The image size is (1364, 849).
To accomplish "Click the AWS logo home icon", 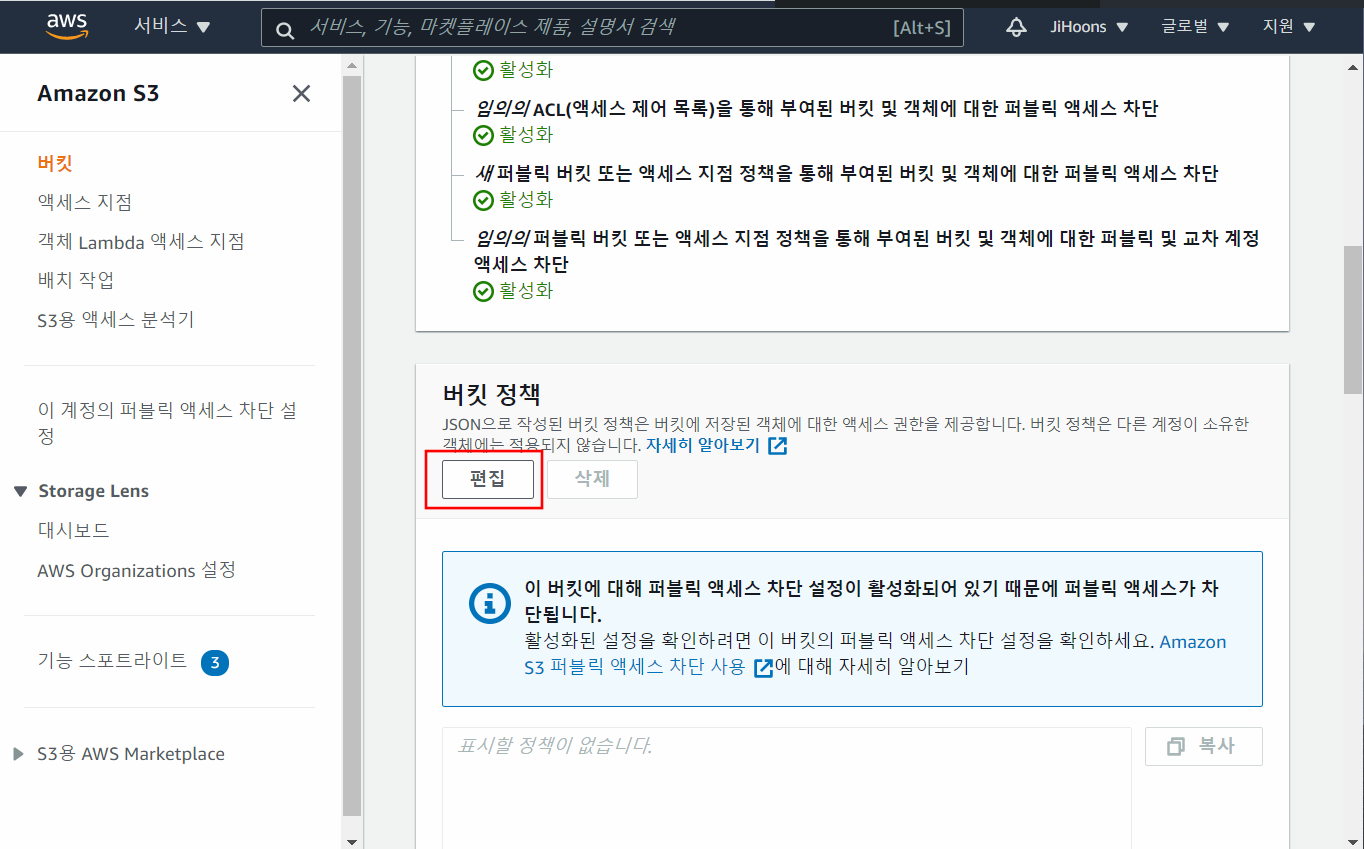I will coord(67,27).
